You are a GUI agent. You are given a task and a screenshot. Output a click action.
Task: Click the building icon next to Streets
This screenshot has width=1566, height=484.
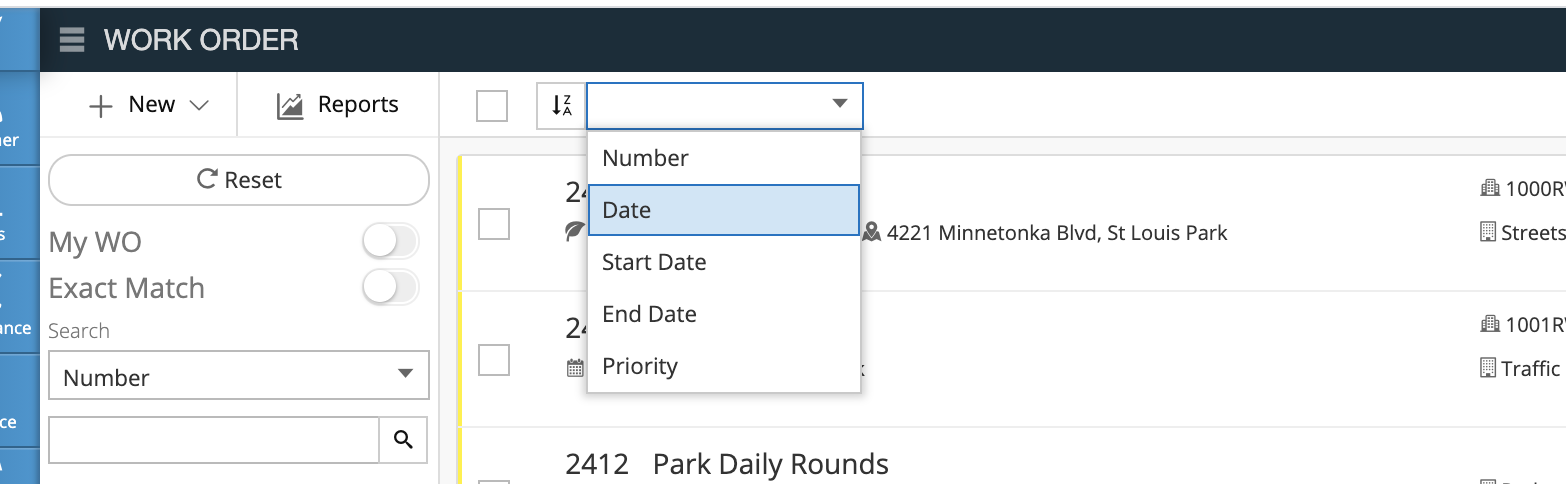click(x=1488, y=232)
